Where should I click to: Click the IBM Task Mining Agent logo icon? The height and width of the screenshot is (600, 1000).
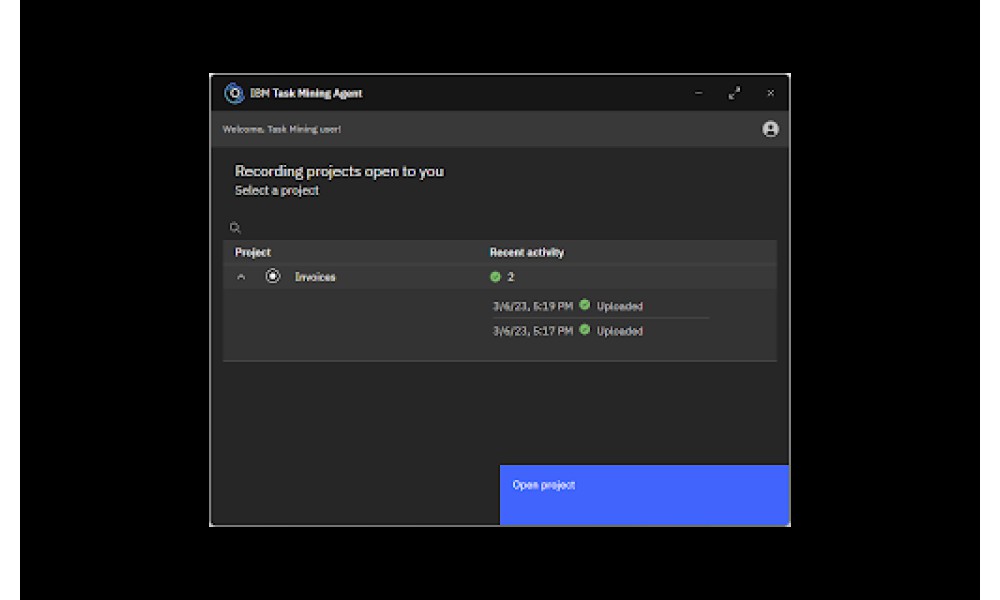[234, 93]
